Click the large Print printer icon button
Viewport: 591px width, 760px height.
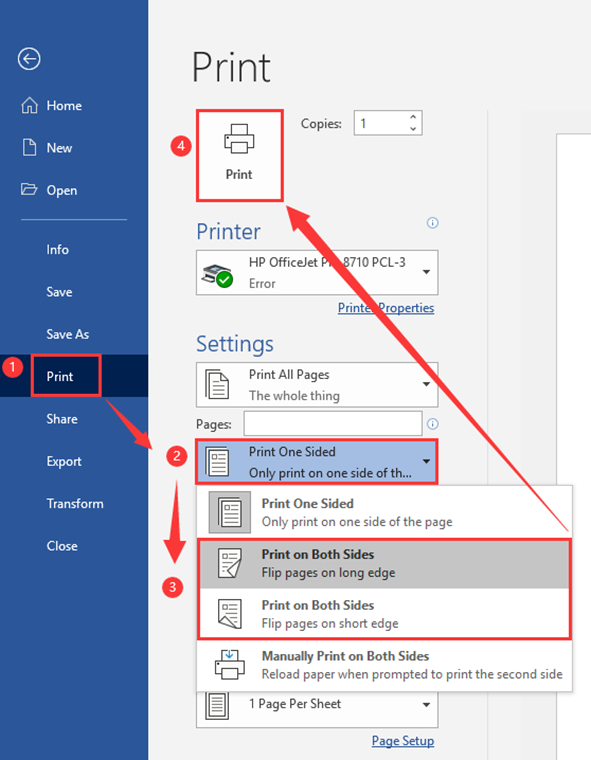(240, 155)
